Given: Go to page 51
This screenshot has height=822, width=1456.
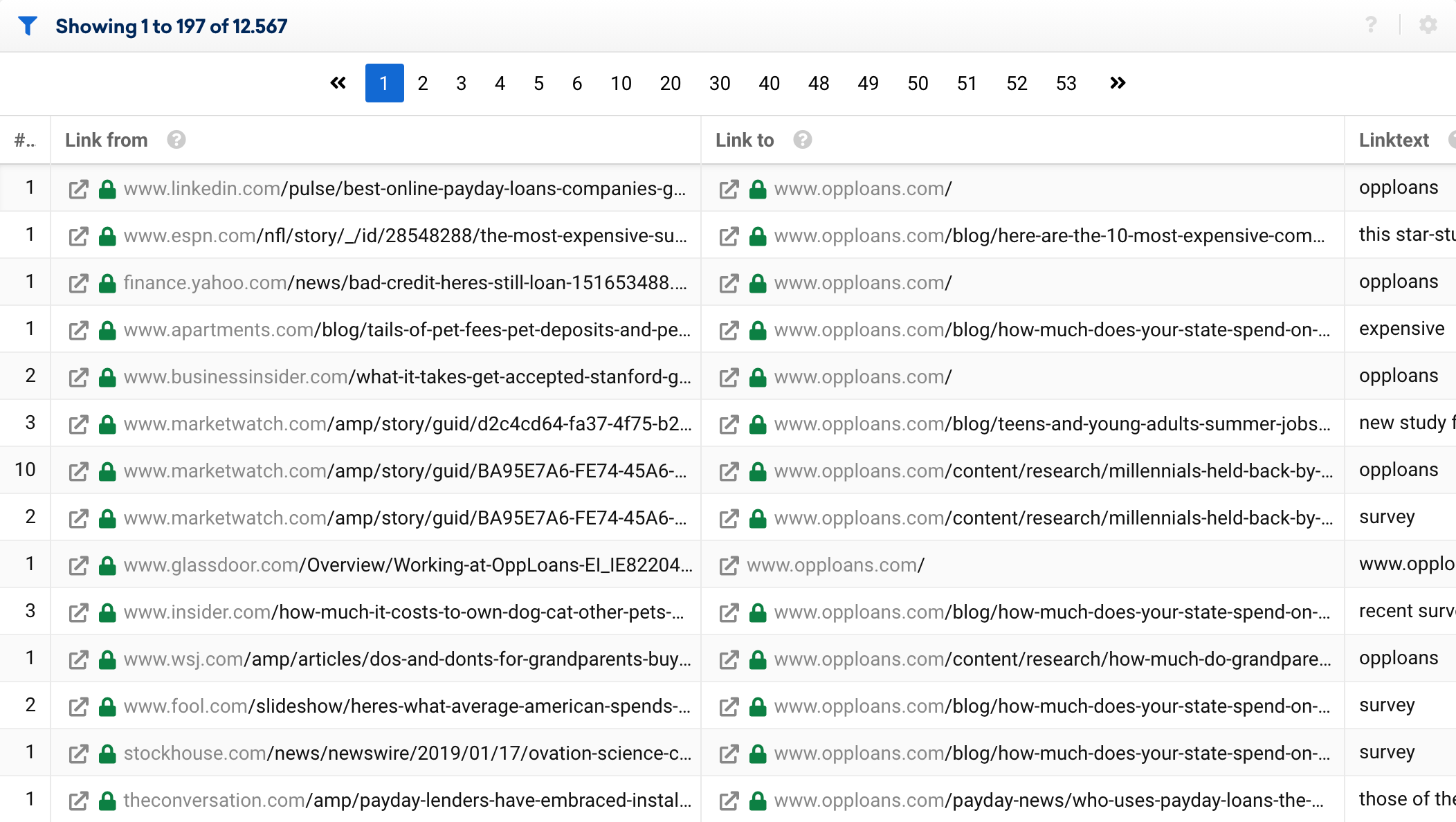Looking at the screenshot, I should [x=967, y=83].
